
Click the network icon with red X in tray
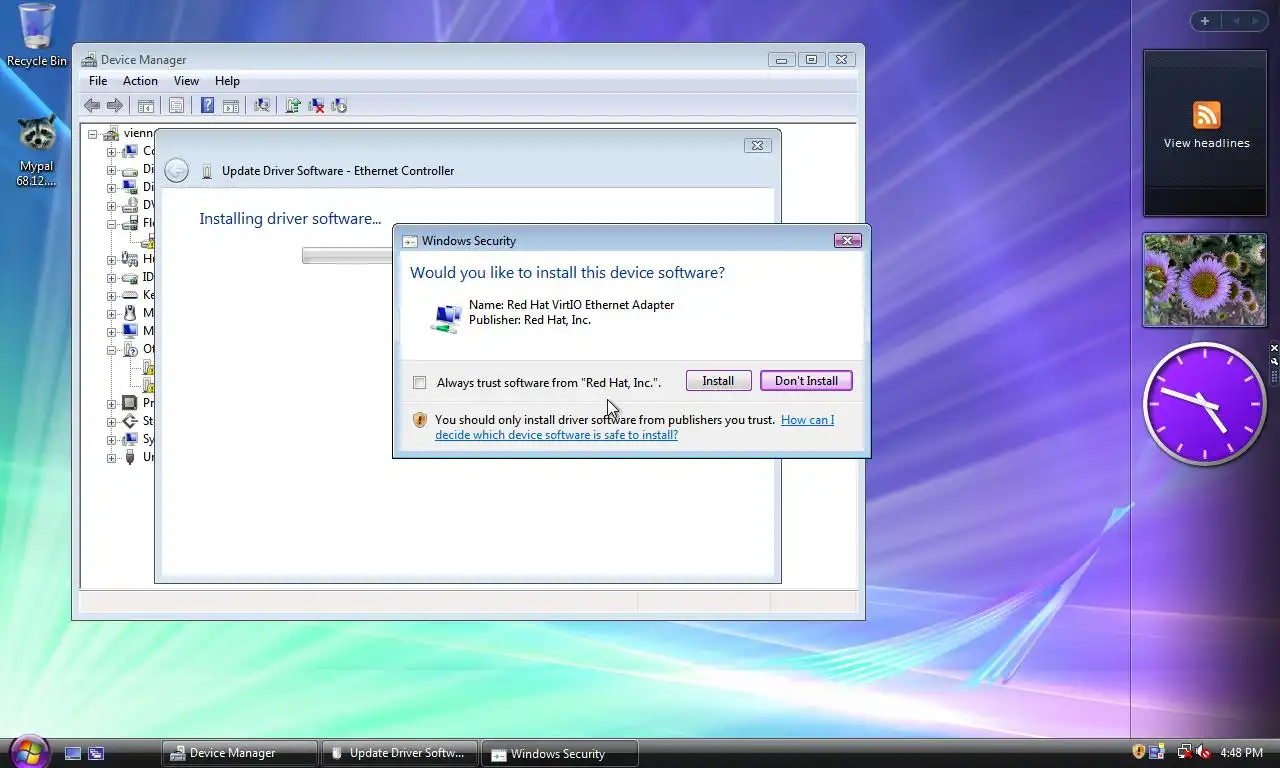1184,752
